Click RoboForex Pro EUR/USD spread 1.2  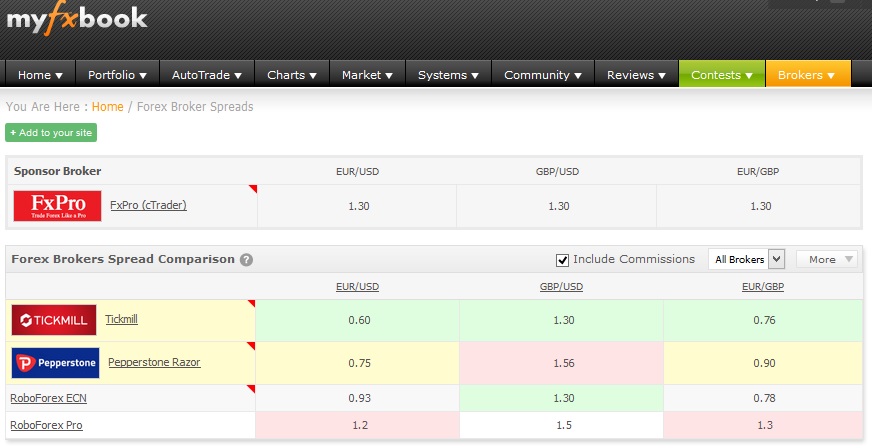click(360, 425)
